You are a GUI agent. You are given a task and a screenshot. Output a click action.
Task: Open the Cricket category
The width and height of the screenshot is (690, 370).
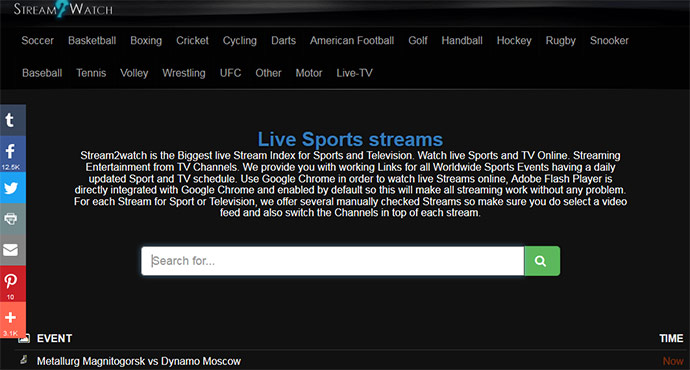tap(192, 40)
